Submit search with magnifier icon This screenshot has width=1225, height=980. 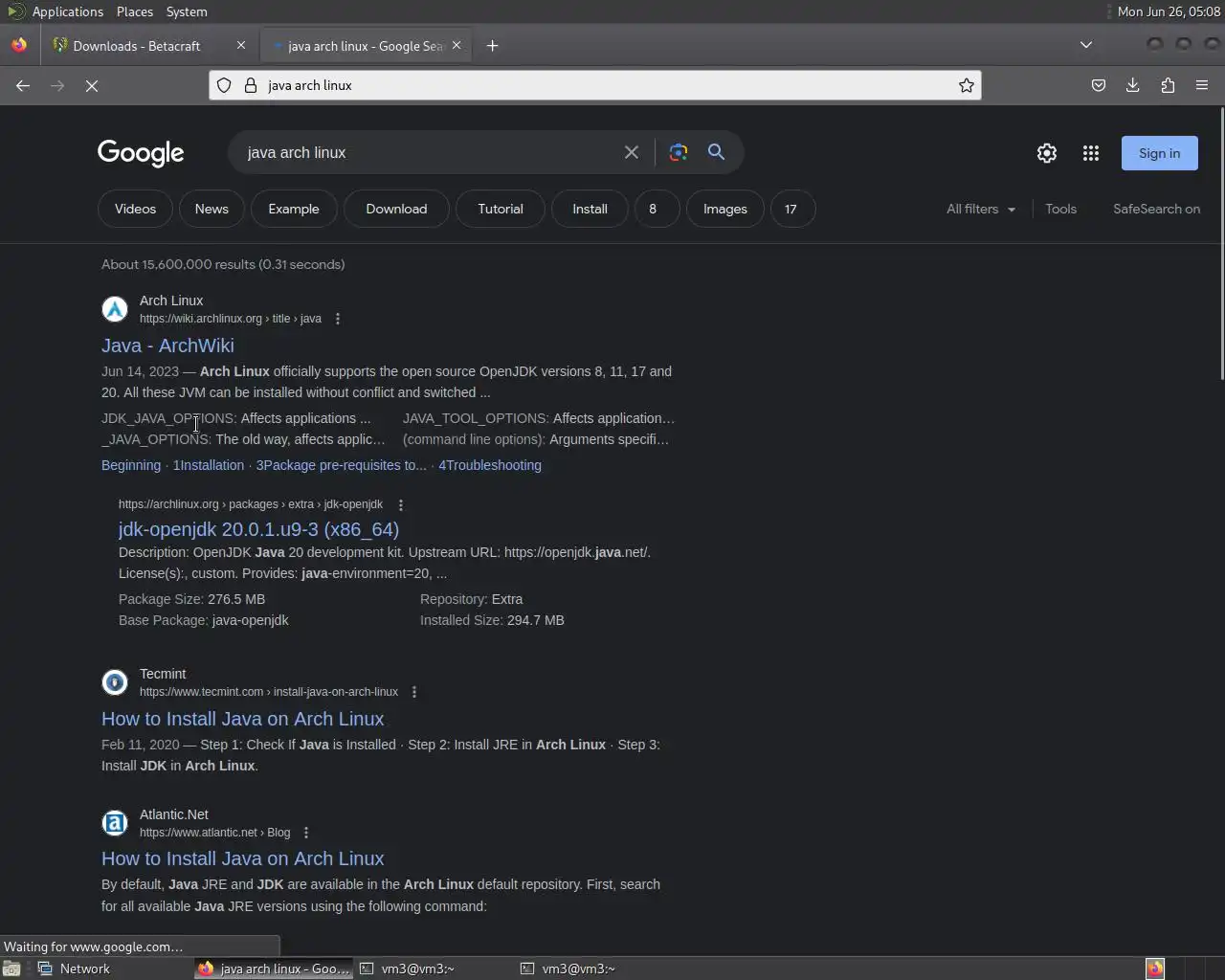[x=716, y=152]
